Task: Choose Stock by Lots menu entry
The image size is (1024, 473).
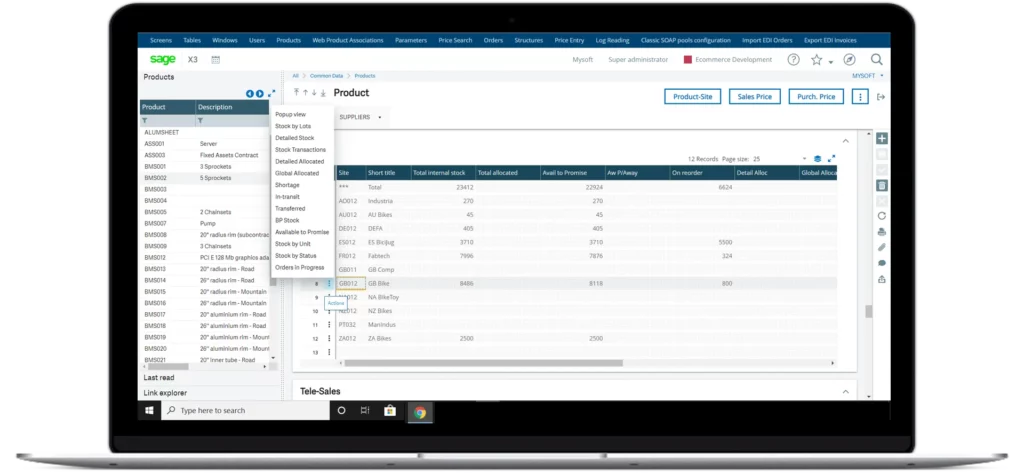Action: 293,126
